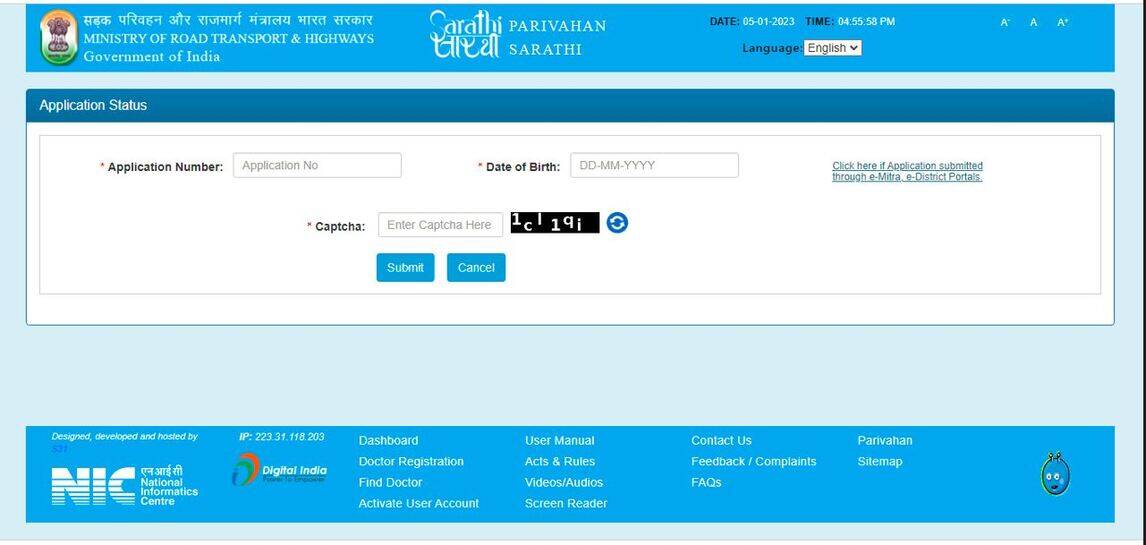
Task: Refresh the captcha image
Action: pos(617,223)
